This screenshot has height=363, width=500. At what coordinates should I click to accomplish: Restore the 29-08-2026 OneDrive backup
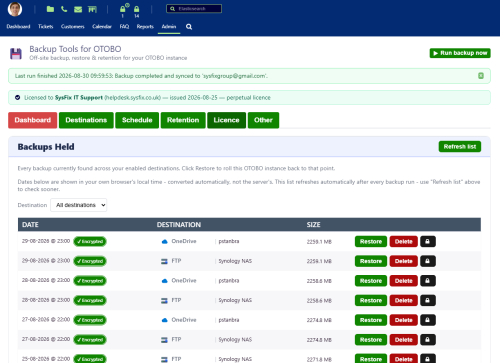(371, 241)
